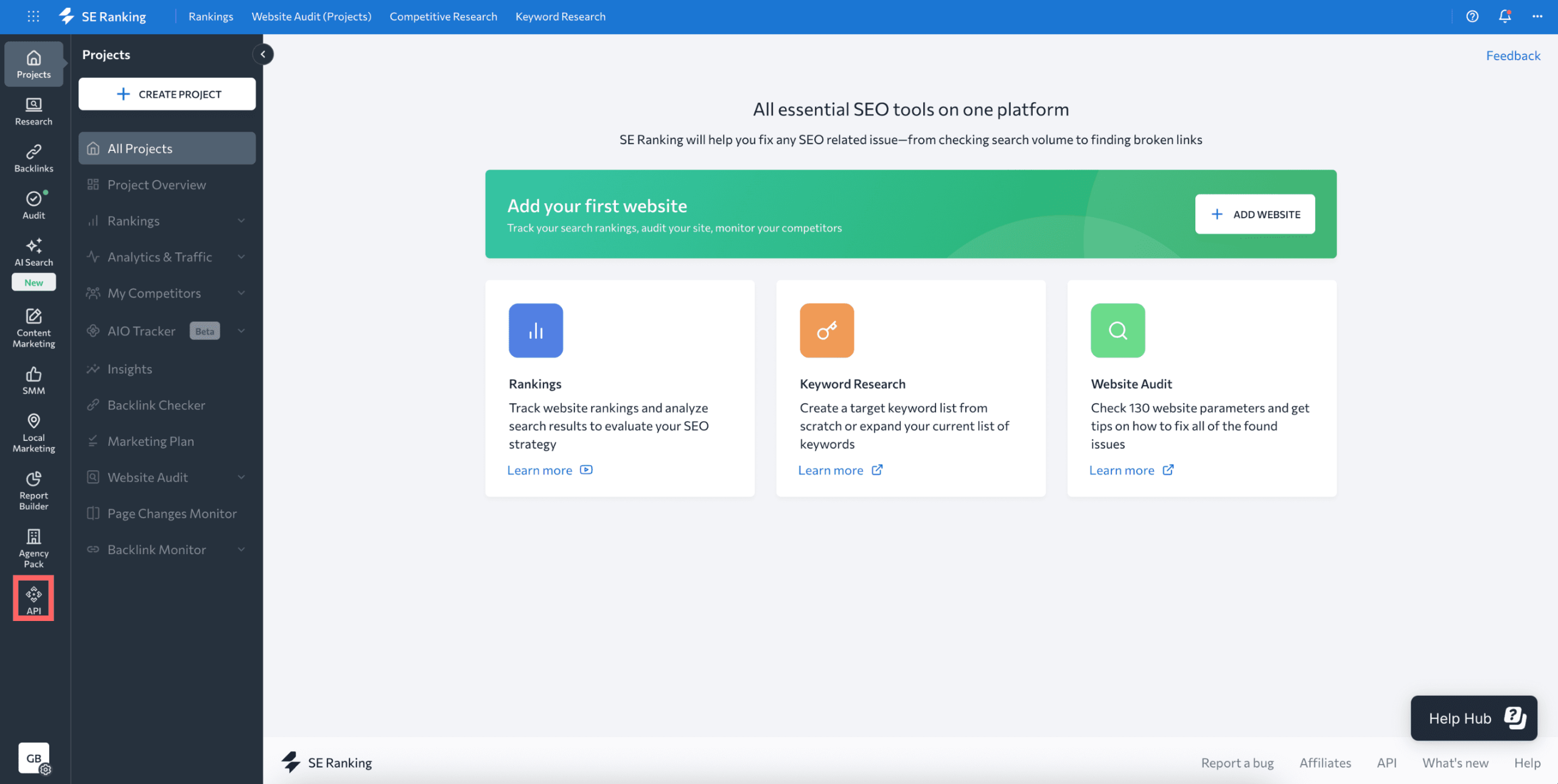Open Keyword Research from the top navigation
Screen dimensions: 1558x784
tap(559, 16)
